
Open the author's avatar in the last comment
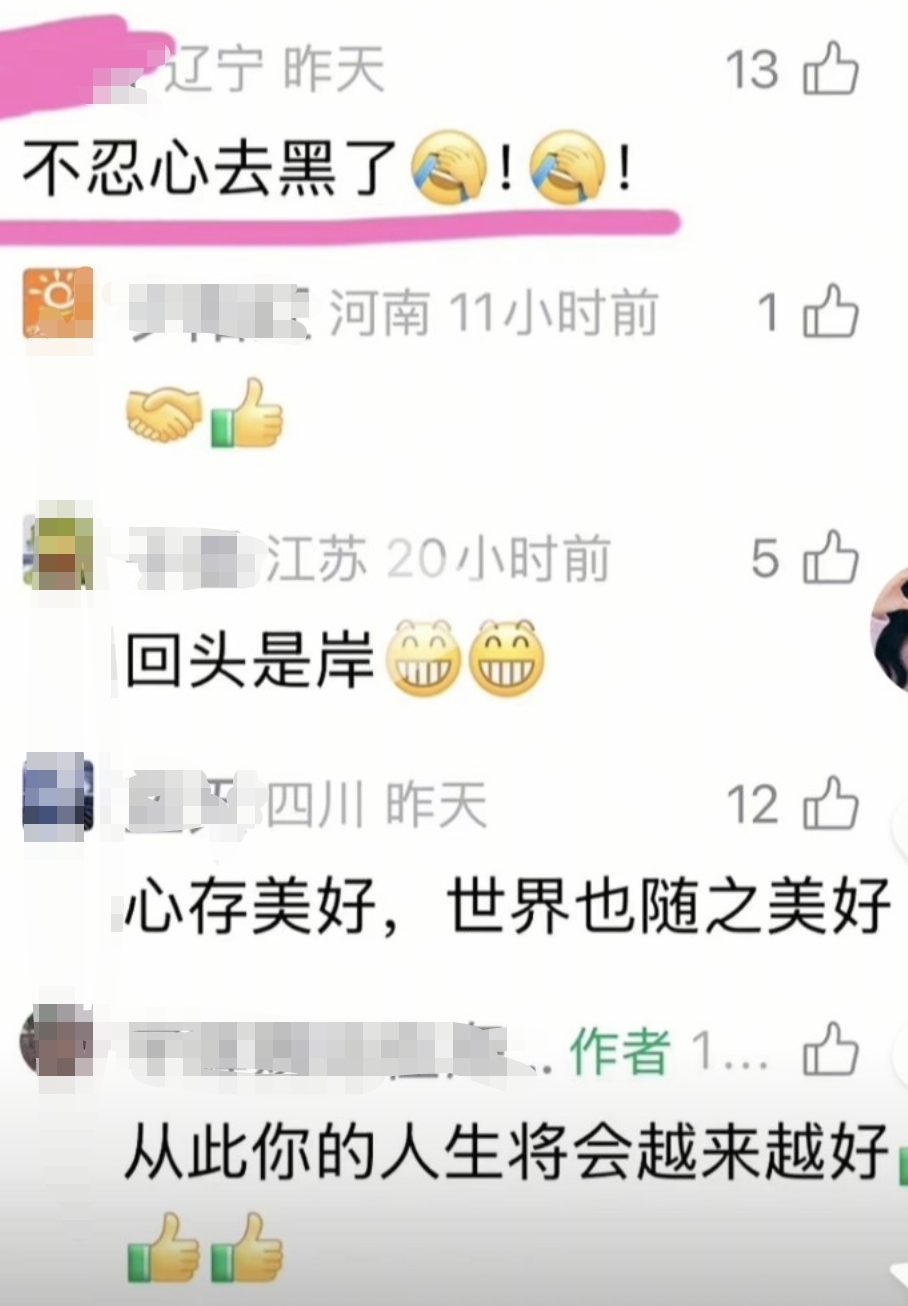pos(56,1040)
